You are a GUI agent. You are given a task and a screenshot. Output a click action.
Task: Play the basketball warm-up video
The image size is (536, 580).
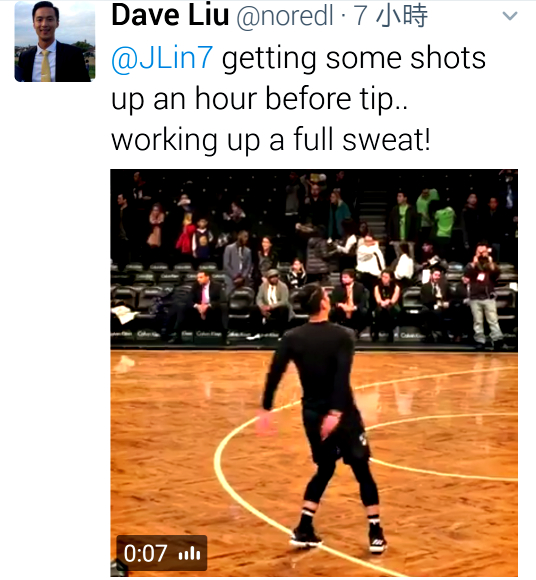click(x=314, y=373)
